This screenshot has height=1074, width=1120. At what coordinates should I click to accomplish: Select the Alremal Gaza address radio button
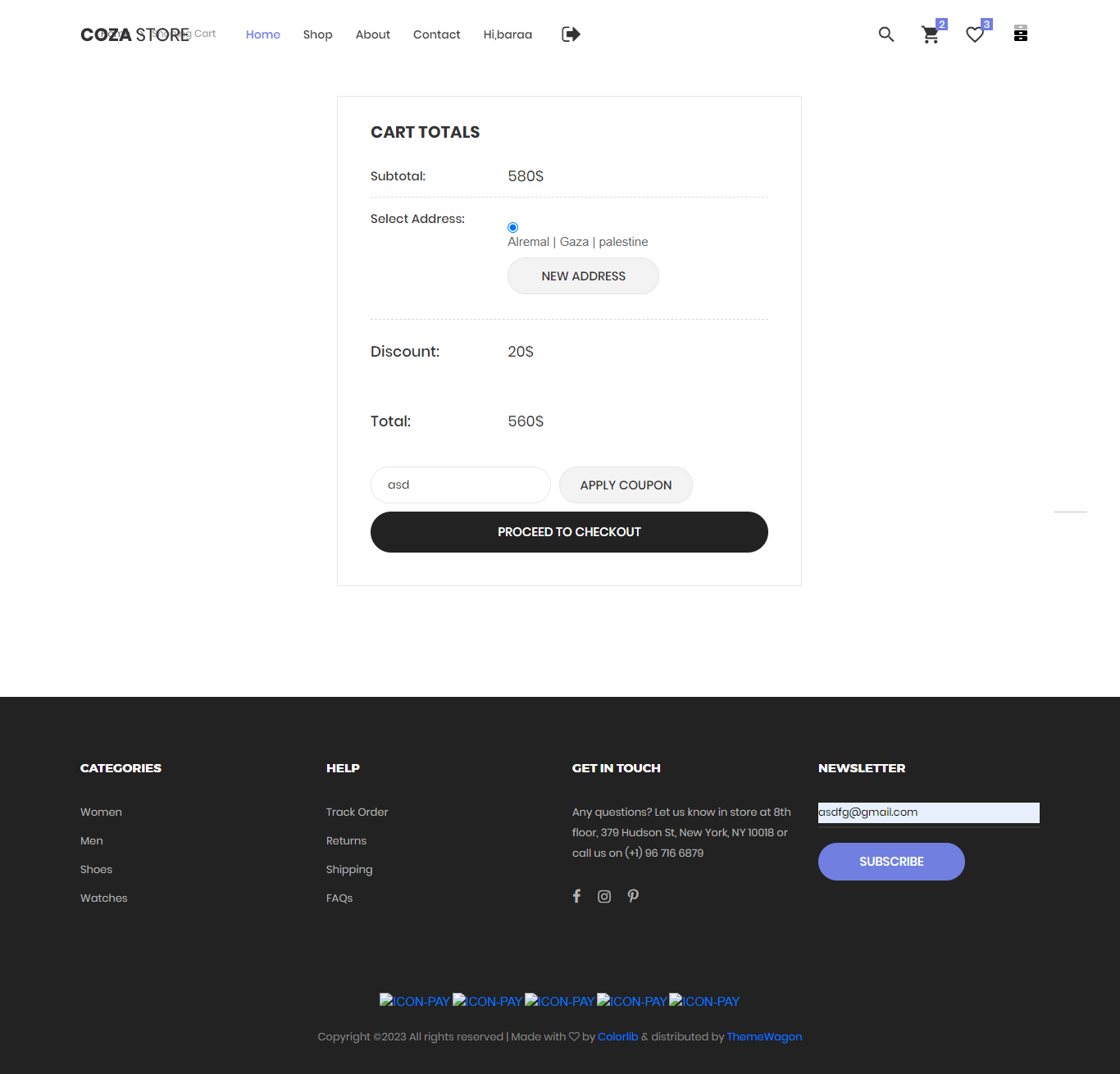tap(513, 227)
